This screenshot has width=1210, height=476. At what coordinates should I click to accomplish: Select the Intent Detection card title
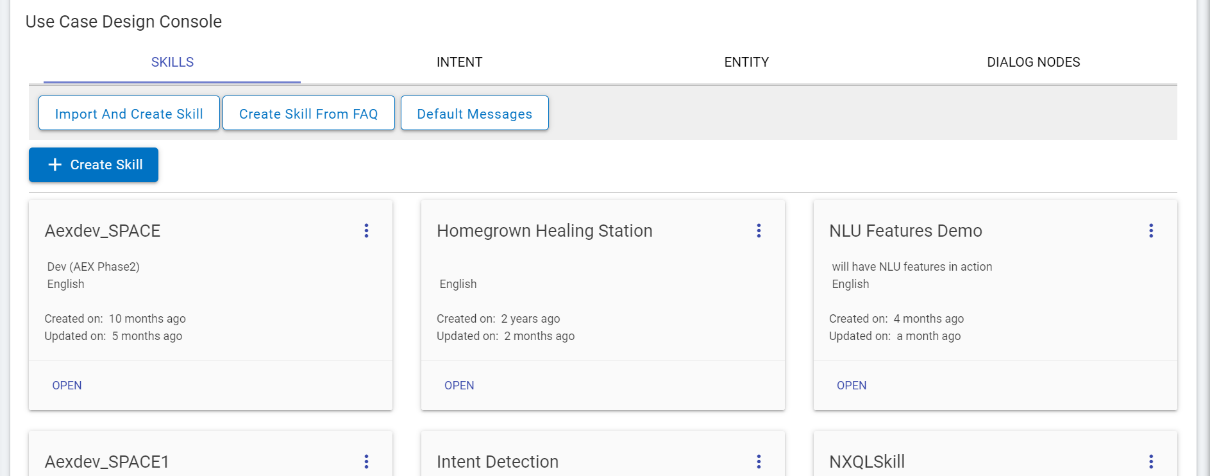click(x=497, y=462)
